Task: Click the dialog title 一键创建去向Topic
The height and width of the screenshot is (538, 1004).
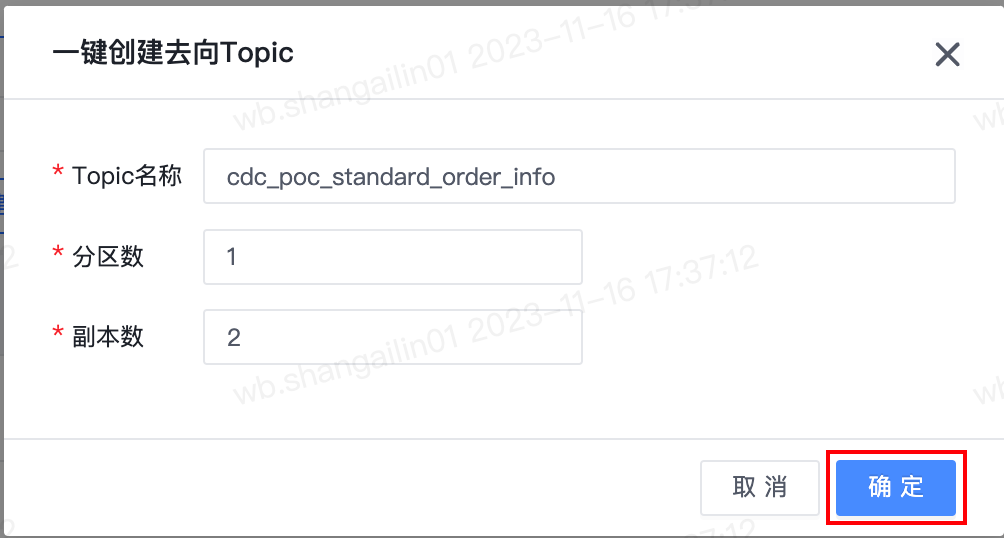Action: pos(173,53)
